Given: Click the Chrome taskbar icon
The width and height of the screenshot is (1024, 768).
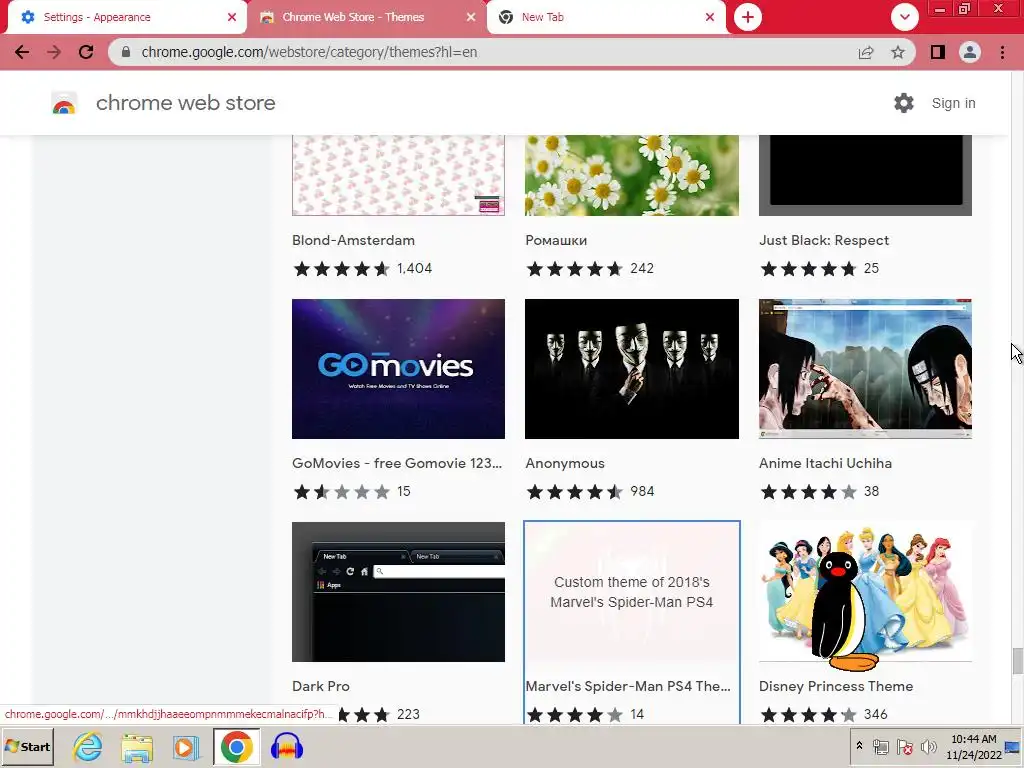Looking at the screenshot, I should pyautogui.click(x=236, y=747).
